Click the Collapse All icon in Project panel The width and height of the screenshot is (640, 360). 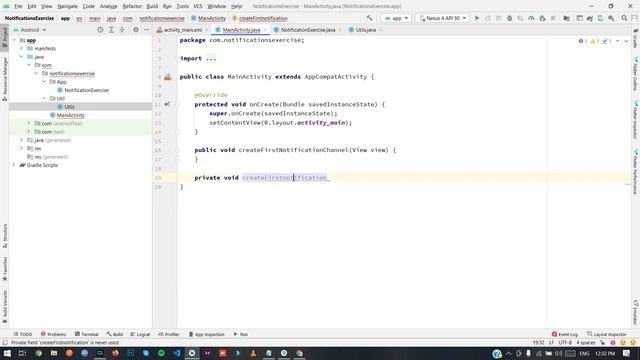pyautogui.click(x=122, y=30)
